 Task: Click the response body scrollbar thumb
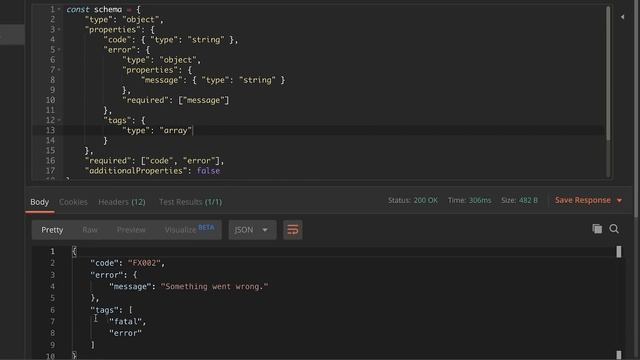[x=619, y=252]
